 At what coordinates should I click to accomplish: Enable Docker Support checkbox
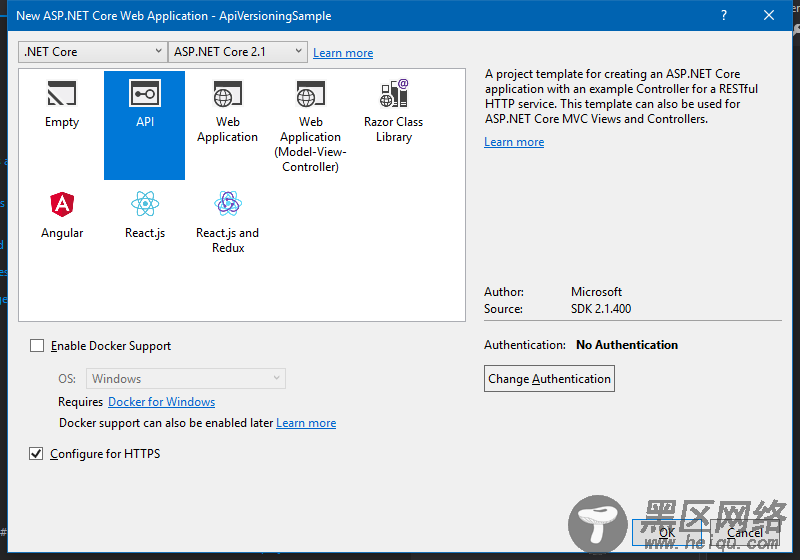[37, 346]
